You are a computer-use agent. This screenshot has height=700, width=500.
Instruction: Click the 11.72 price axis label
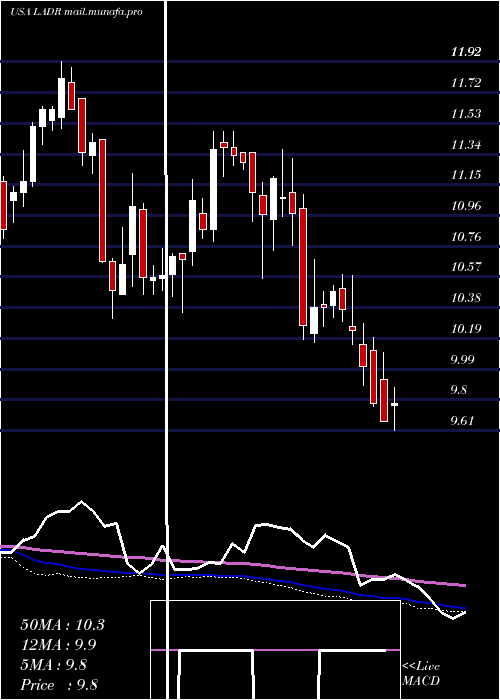[466, 83]
